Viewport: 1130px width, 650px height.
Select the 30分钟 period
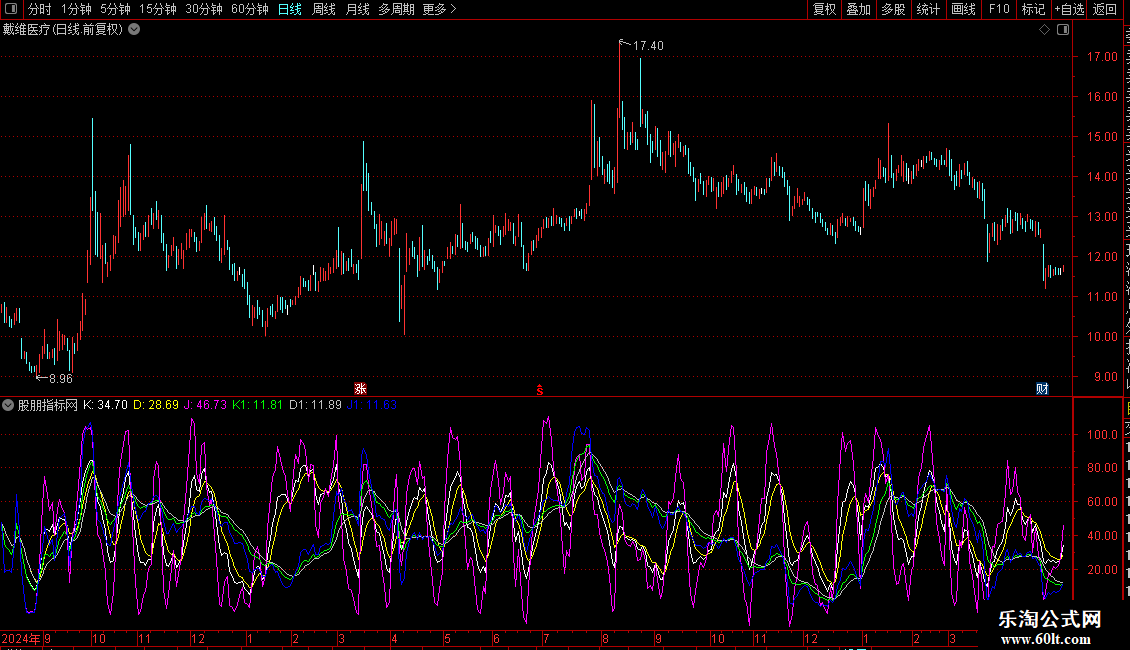203,9
